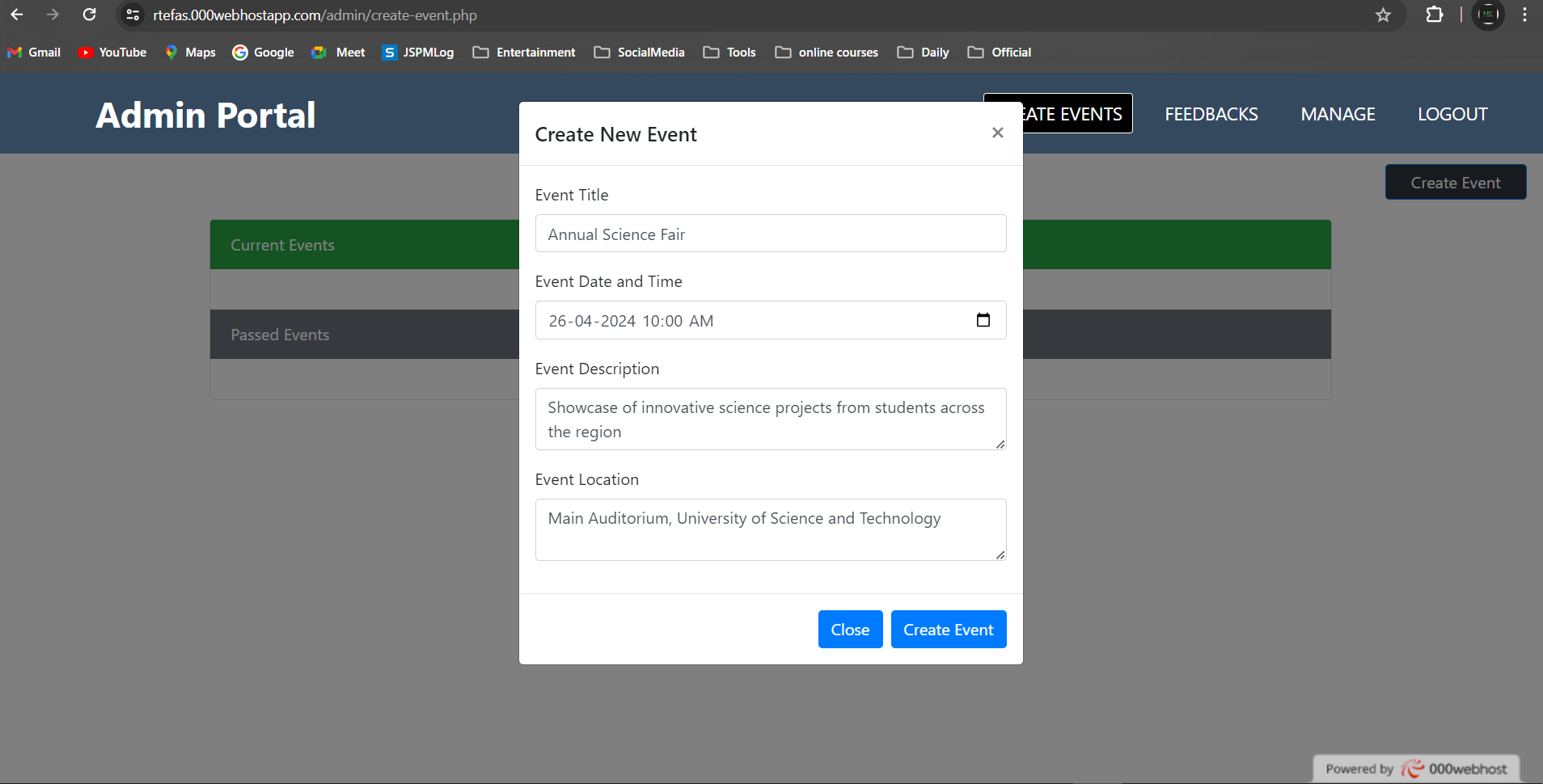The width and height of the screenshot is (1543, 784).
Task: Click the Event Description textarea
Action: coord(771,419)
